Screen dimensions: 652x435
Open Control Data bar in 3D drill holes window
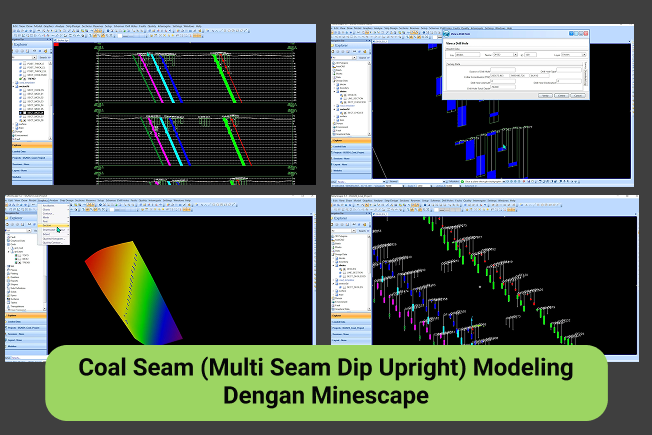[351, 321]
